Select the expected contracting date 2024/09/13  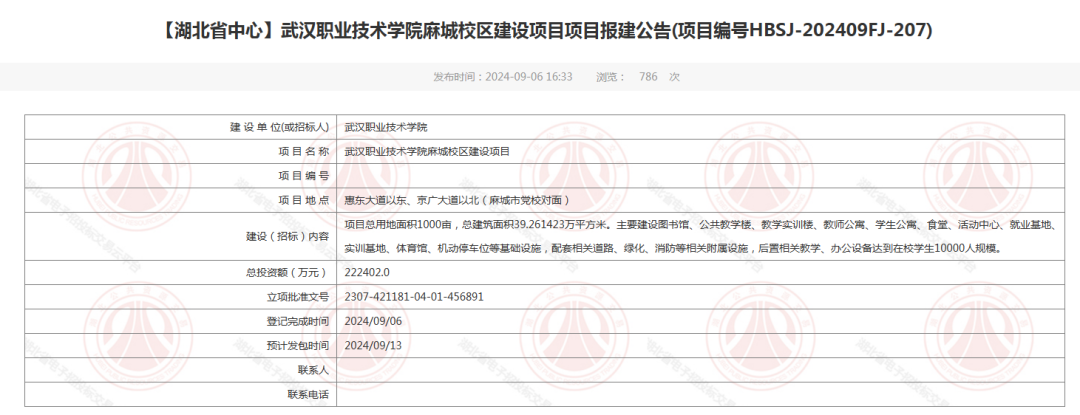373,345
